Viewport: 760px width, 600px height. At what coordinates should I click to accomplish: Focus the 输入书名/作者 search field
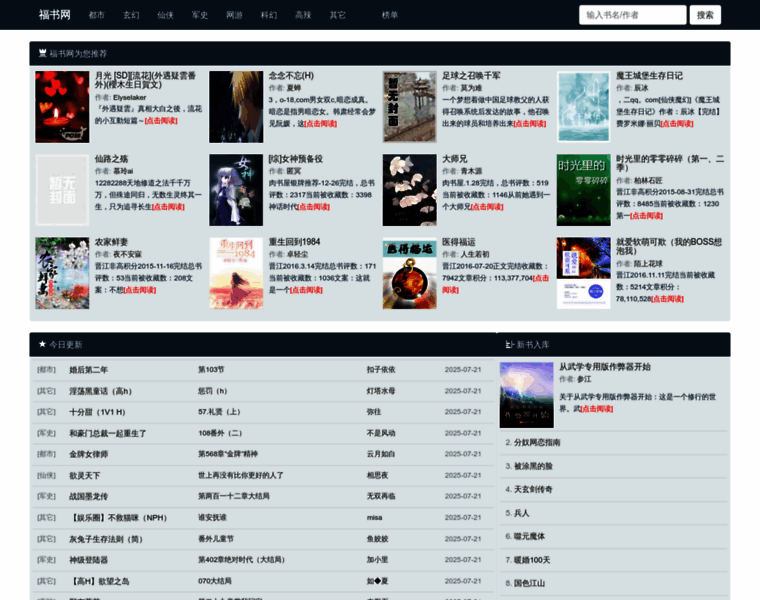[633, 15]
